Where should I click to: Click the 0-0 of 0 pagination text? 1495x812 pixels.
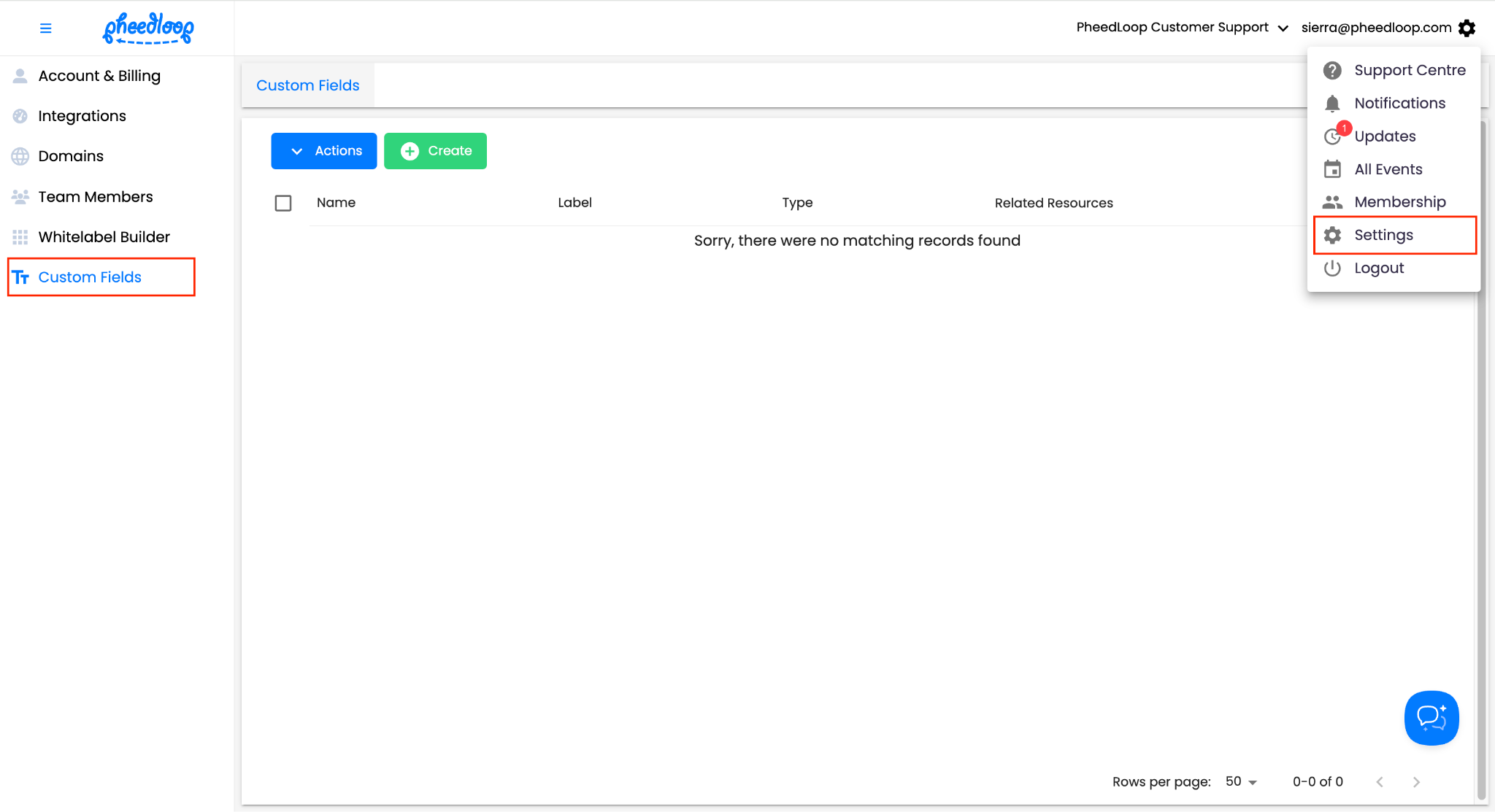1318,782
